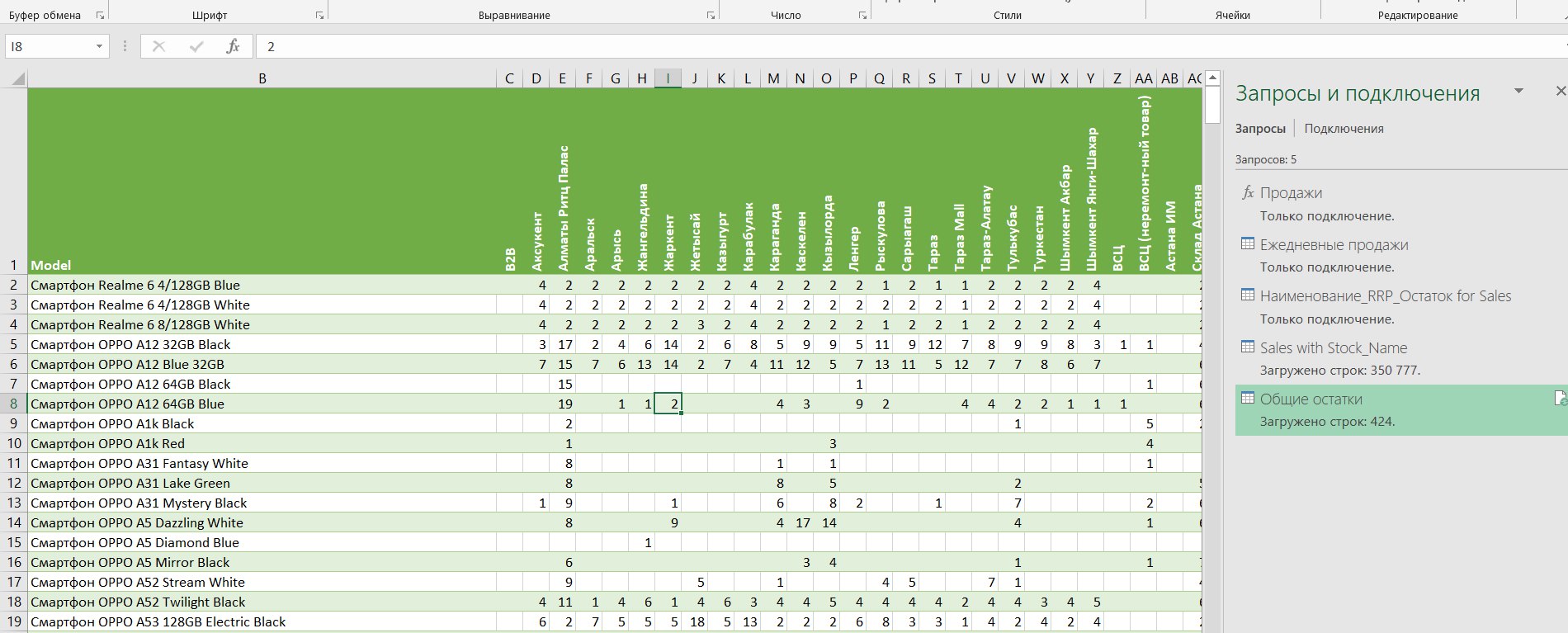The image size is (1568, 633).
Task: Click the Тараз Mall column header cell
Action: point(959,182)
